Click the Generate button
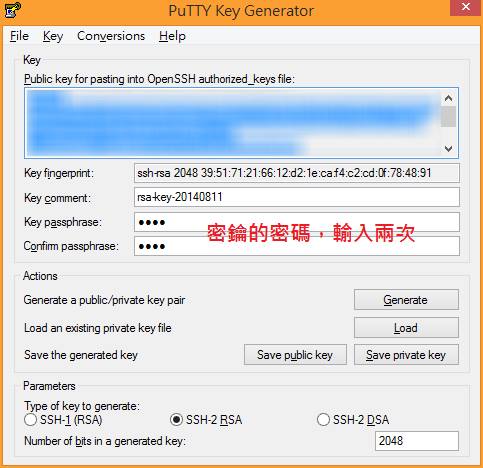The width and height of the screenshot is (483, 468). [406, 300]
